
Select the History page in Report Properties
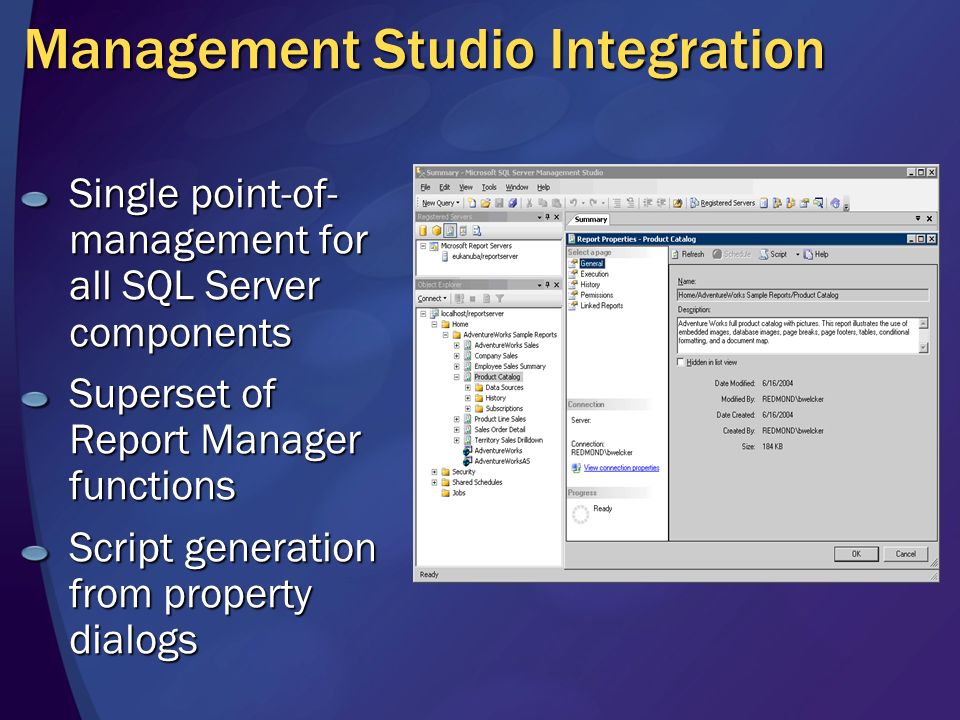coord(590,284)
